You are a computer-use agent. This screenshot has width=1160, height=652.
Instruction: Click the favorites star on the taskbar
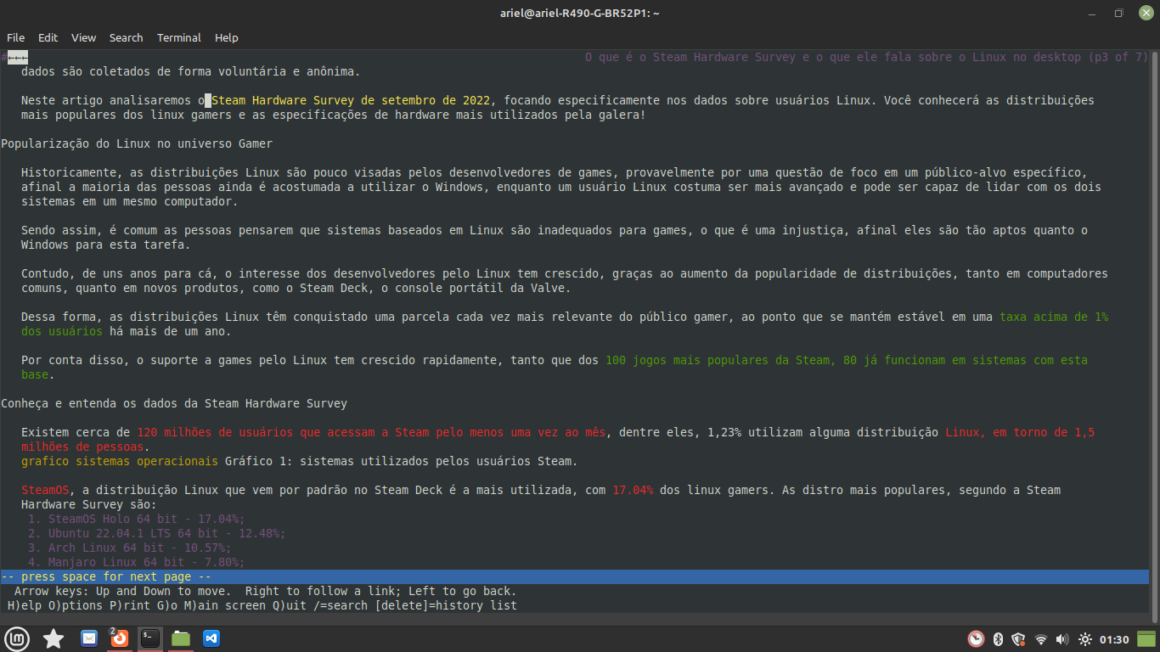52,638
